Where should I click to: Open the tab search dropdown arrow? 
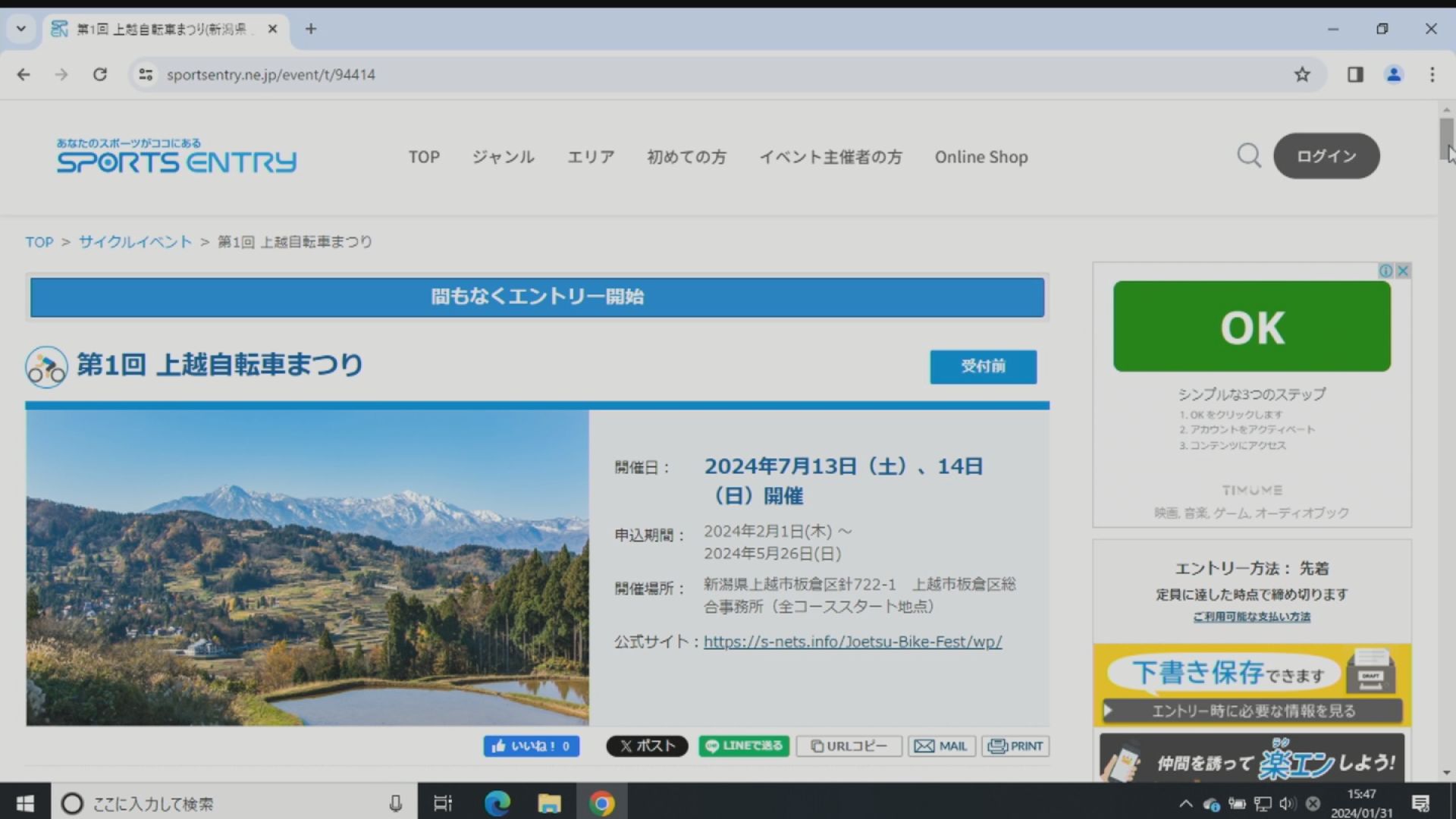point(21,29)
